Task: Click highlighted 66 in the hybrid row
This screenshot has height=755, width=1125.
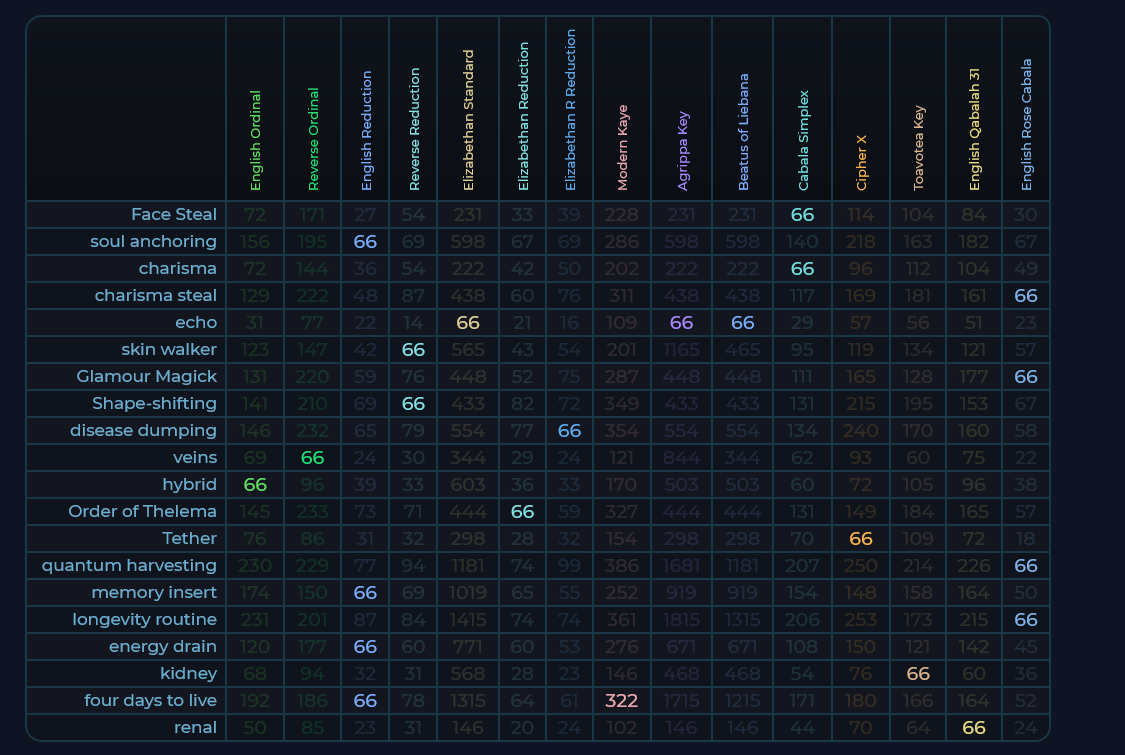Action: (255, 484)
